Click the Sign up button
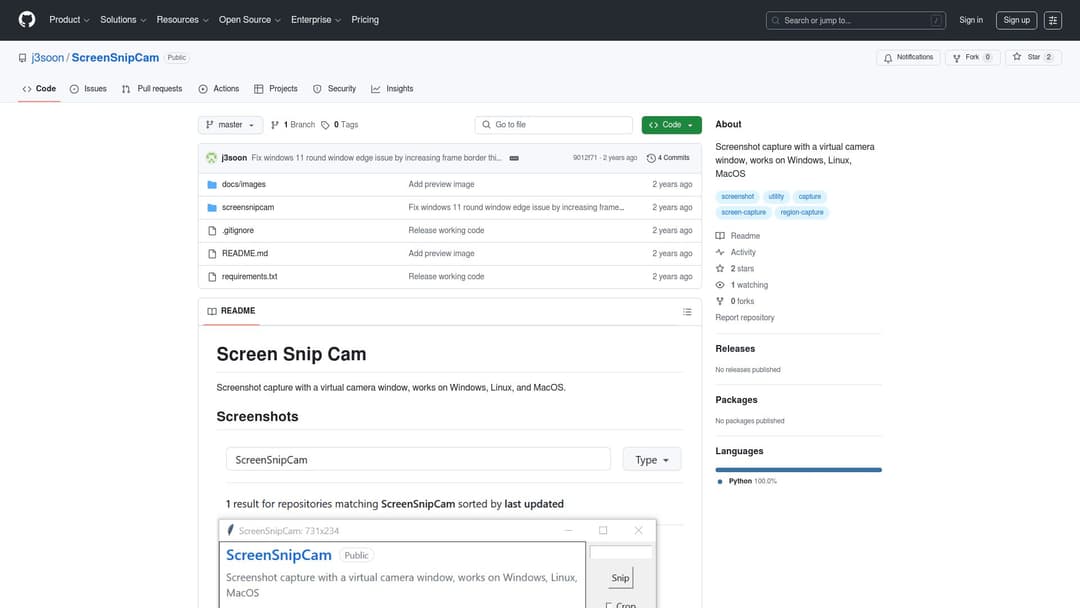 [1017, 20]
